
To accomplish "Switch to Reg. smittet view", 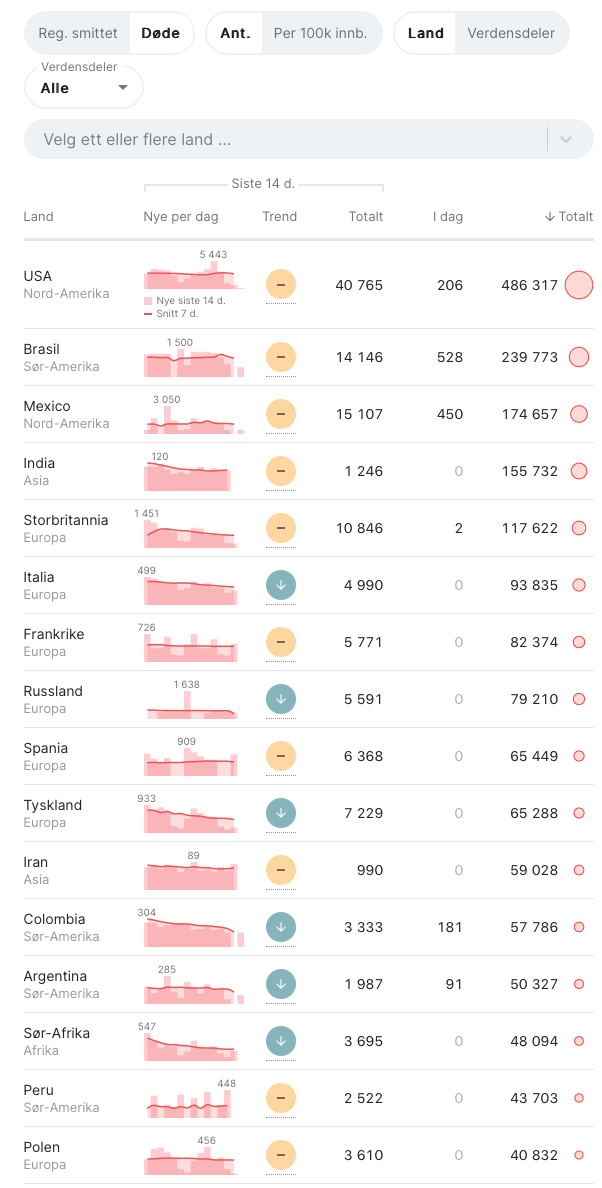I will (x=77, y=33).
